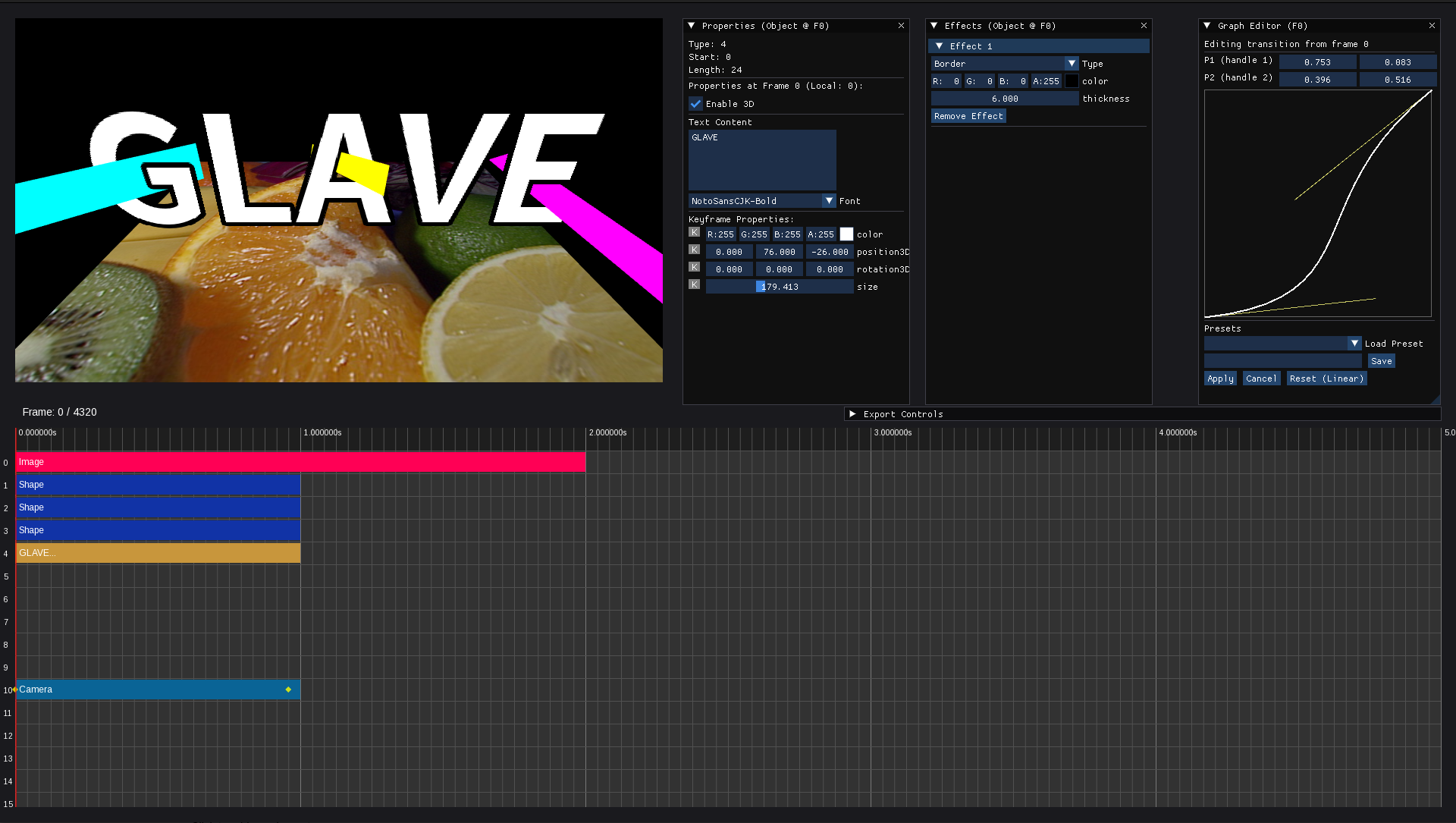This screenshot has width=1456, height=823.
Task: Click the keyframe K button for size
Action: [694, 284]
